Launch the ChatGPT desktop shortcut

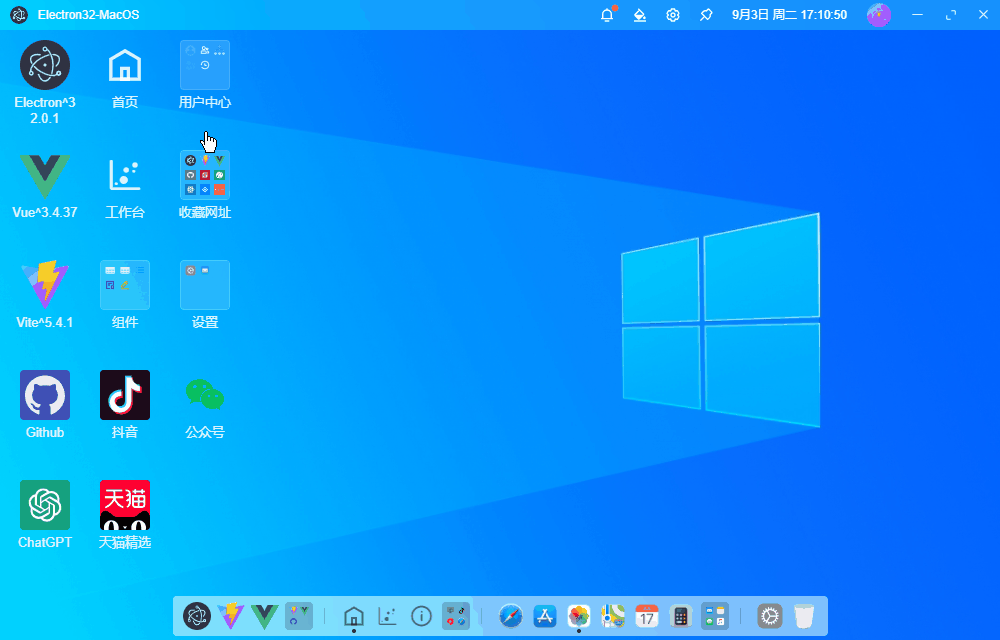[45, 505]
